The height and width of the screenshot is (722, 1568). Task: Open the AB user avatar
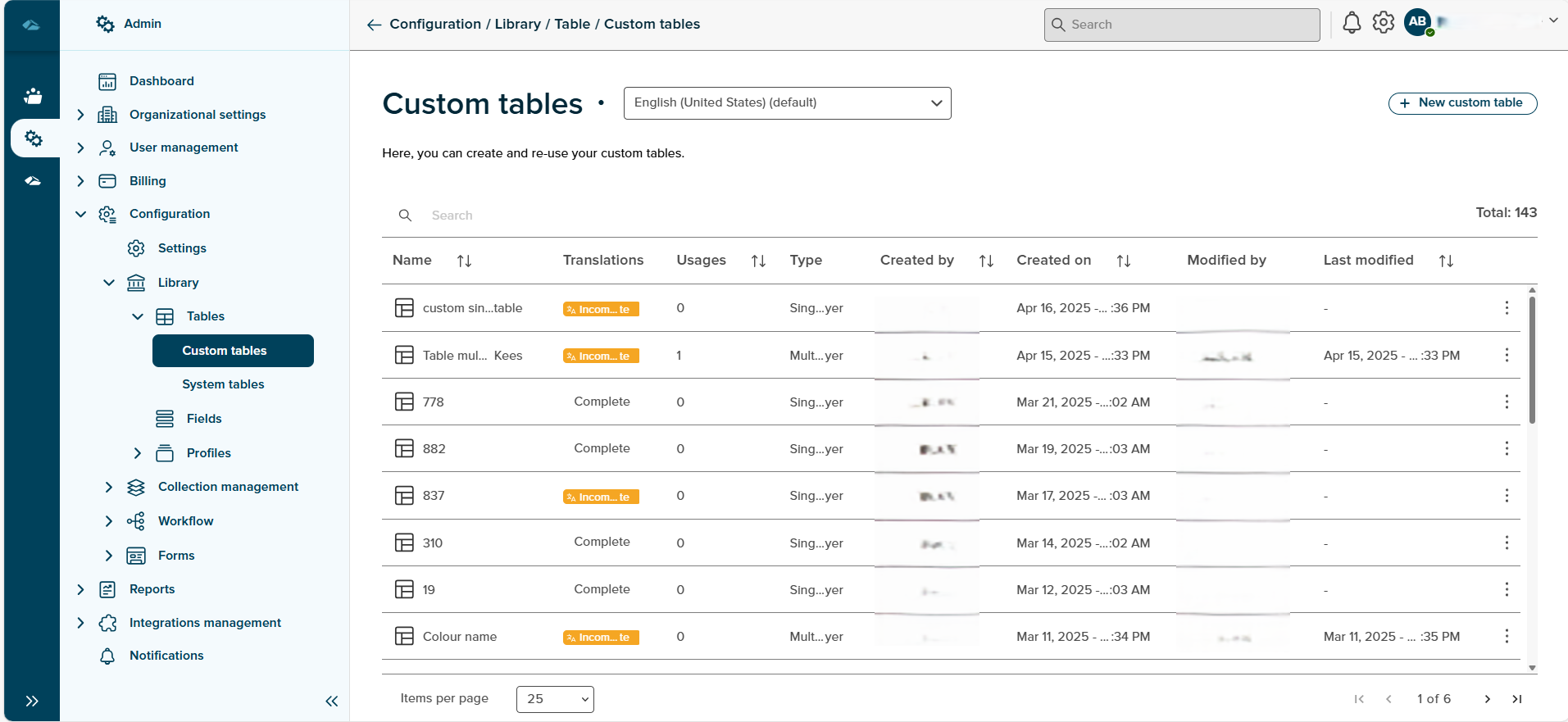pos(1417,22)
